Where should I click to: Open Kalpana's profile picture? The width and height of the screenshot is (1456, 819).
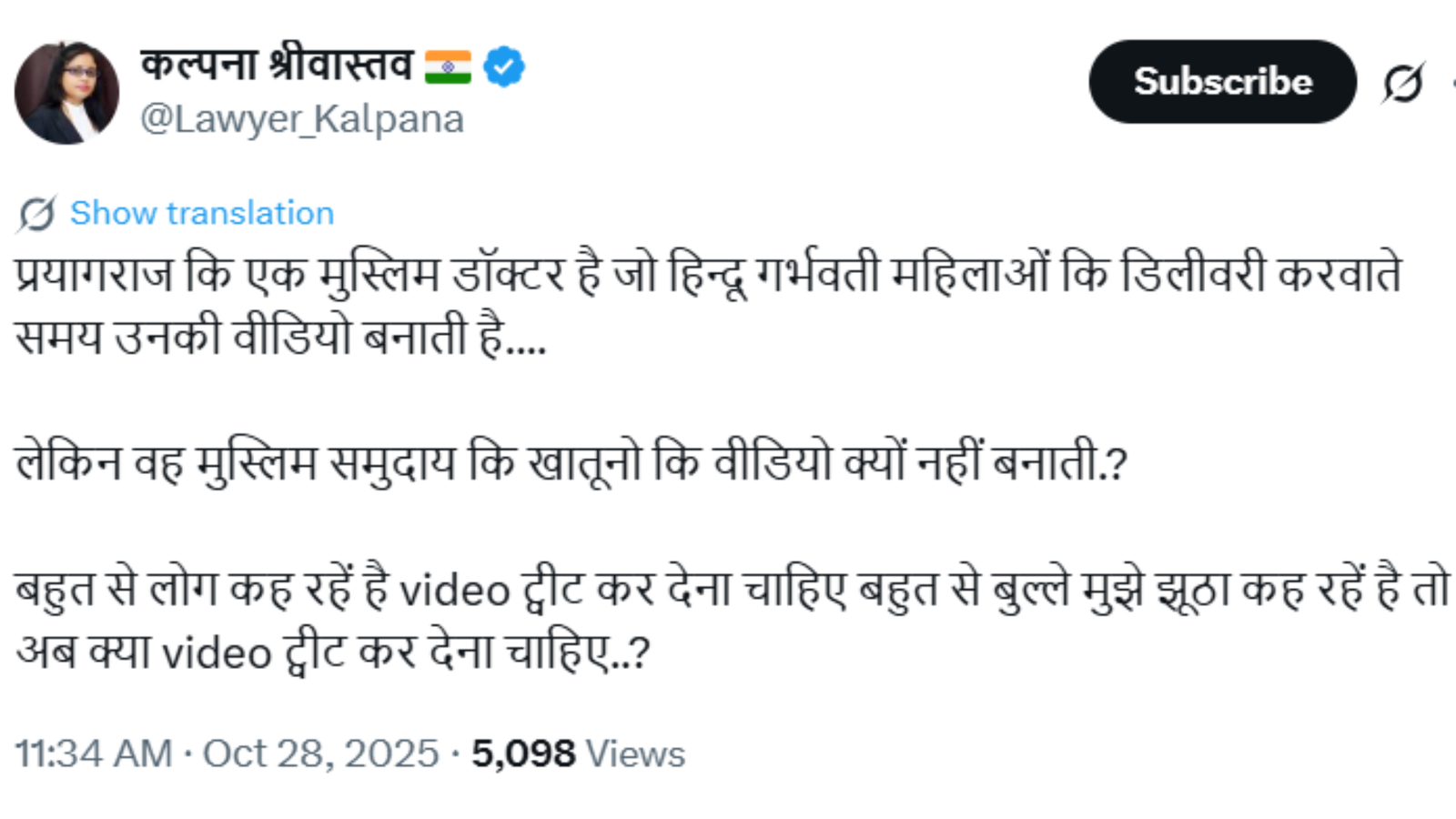point(66,93)
